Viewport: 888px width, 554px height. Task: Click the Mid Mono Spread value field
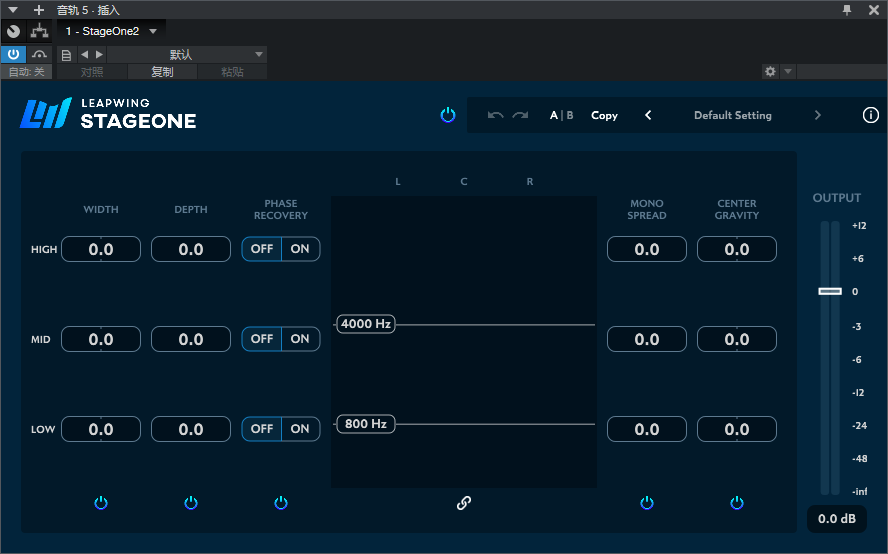click(647, 339)
